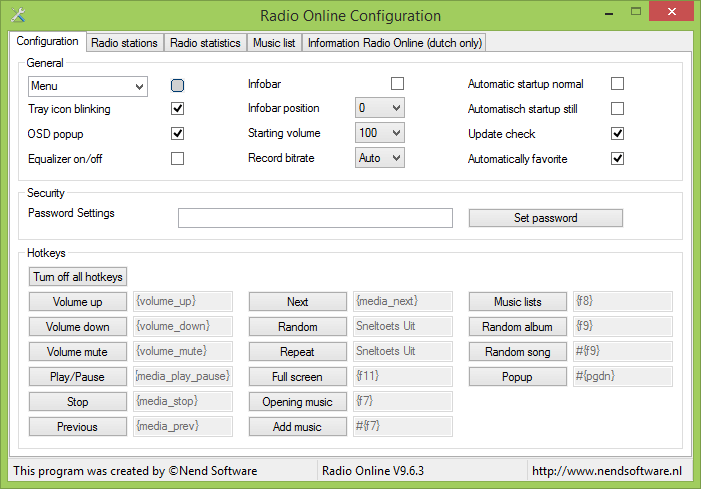701x489 pixels.
Task: Click Radio Online V9.6.3 status text
Action: tap(373, 471)
